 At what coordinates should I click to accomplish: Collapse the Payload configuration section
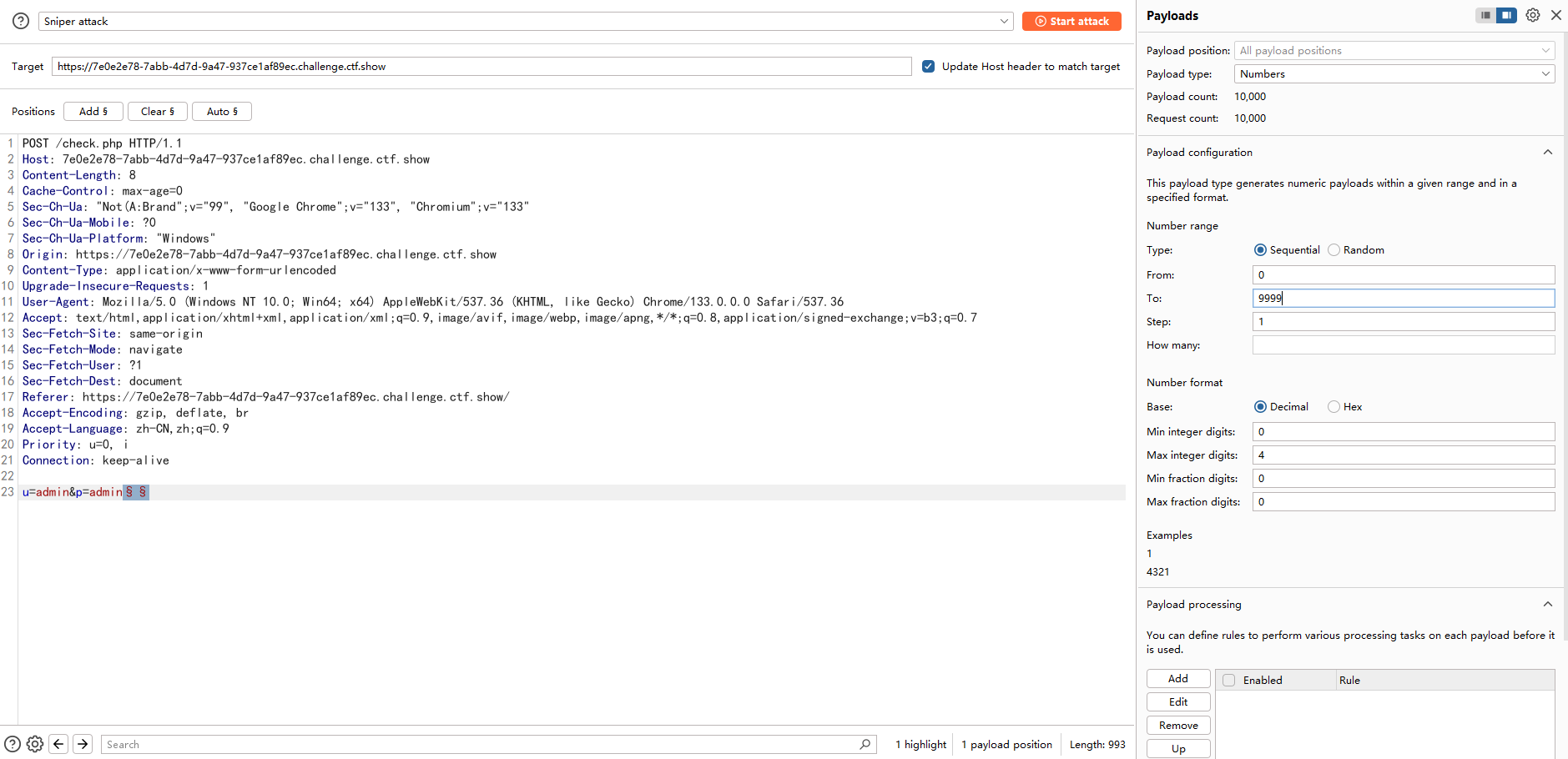[x=1547, y=153]
